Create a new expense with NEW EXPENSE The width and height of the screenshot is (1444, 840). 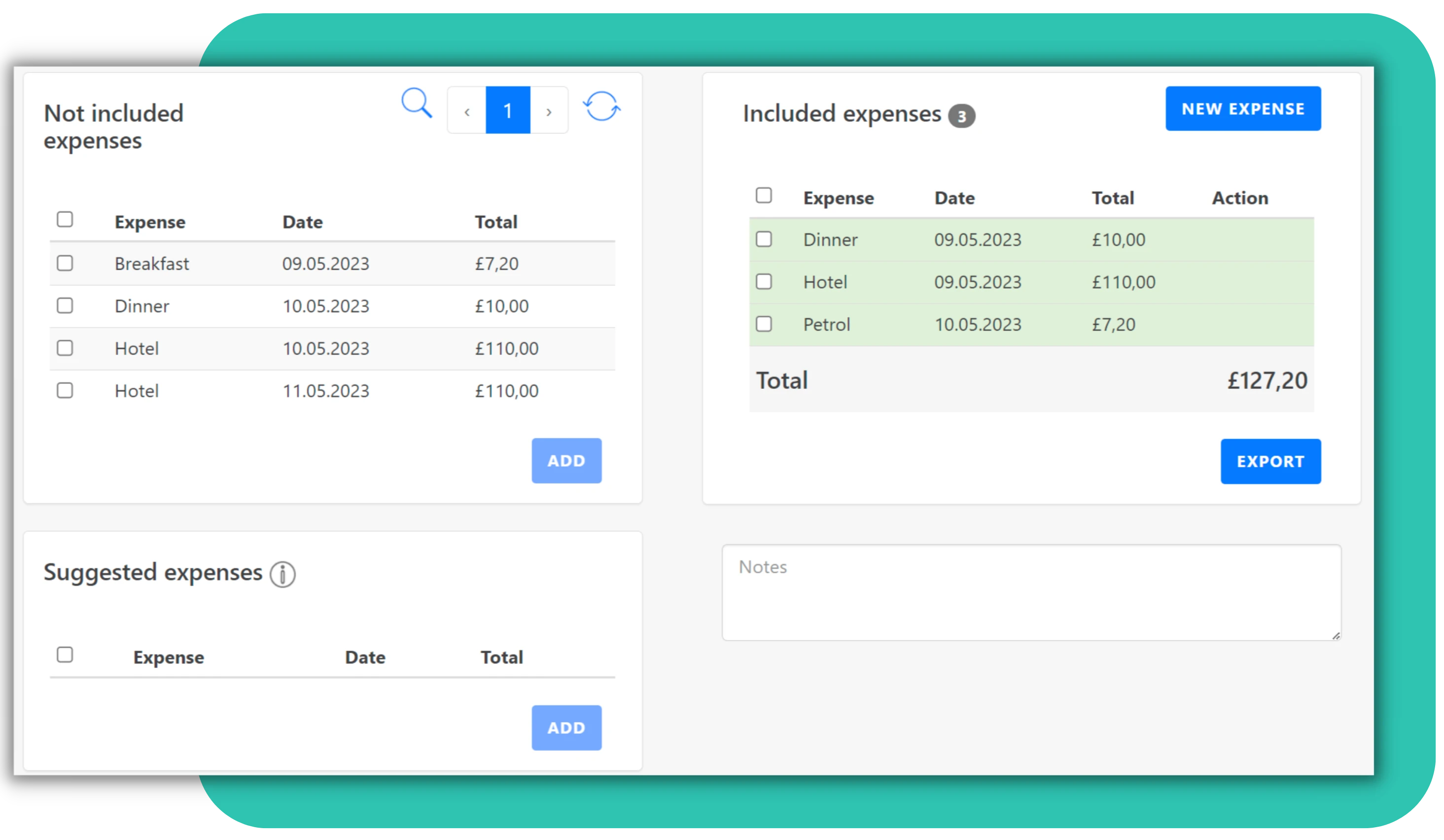point(1243,109)
